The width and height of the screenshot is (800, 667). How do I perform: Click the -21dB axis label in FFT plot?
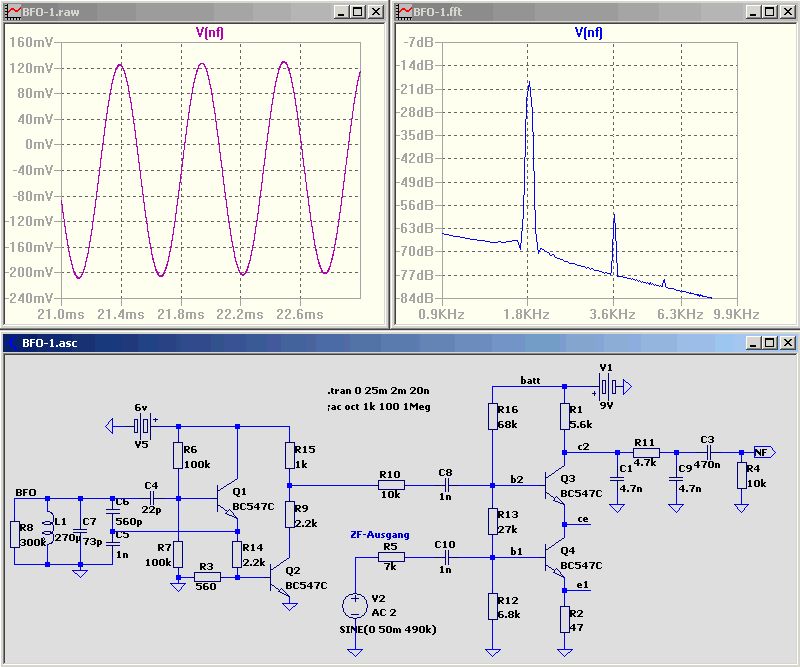(416, 89)
